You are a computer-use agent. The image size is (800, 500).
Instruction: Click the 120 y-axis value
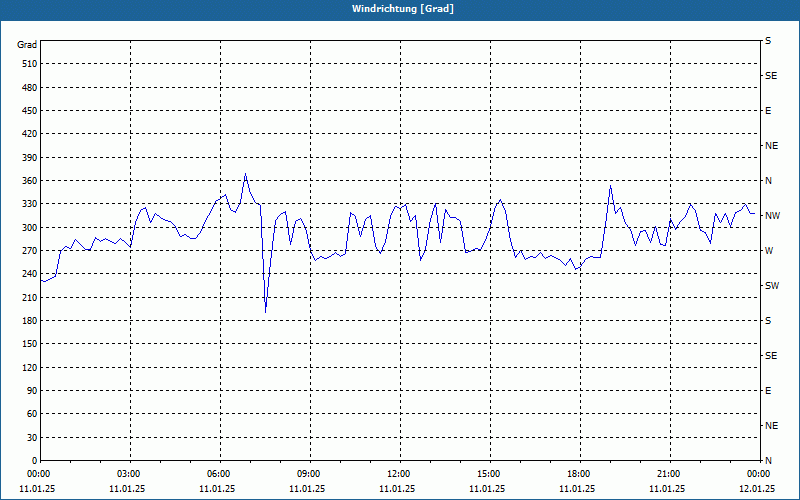30,367
